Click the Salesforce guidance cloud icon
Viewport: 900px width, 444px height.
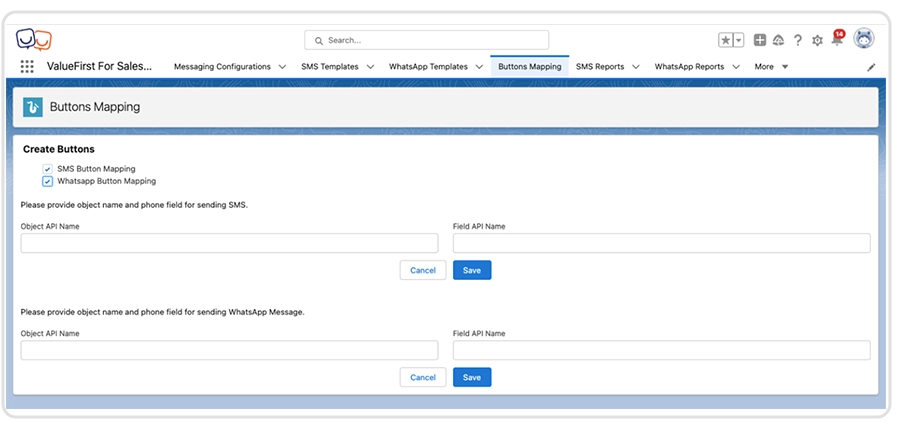pyautogui.click(x=778, y=40)
